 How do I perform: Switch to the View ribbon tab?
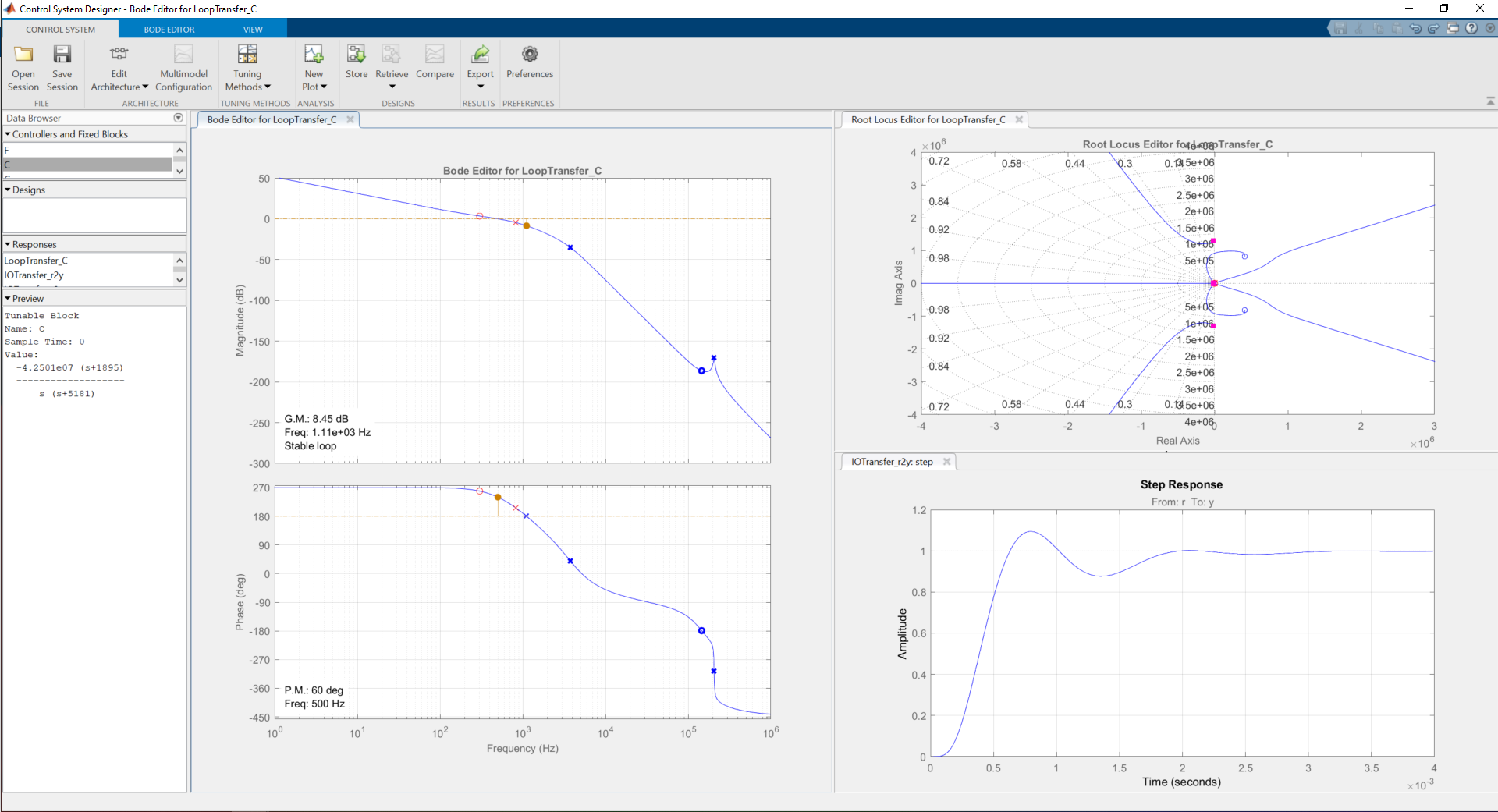pos(253,30)
